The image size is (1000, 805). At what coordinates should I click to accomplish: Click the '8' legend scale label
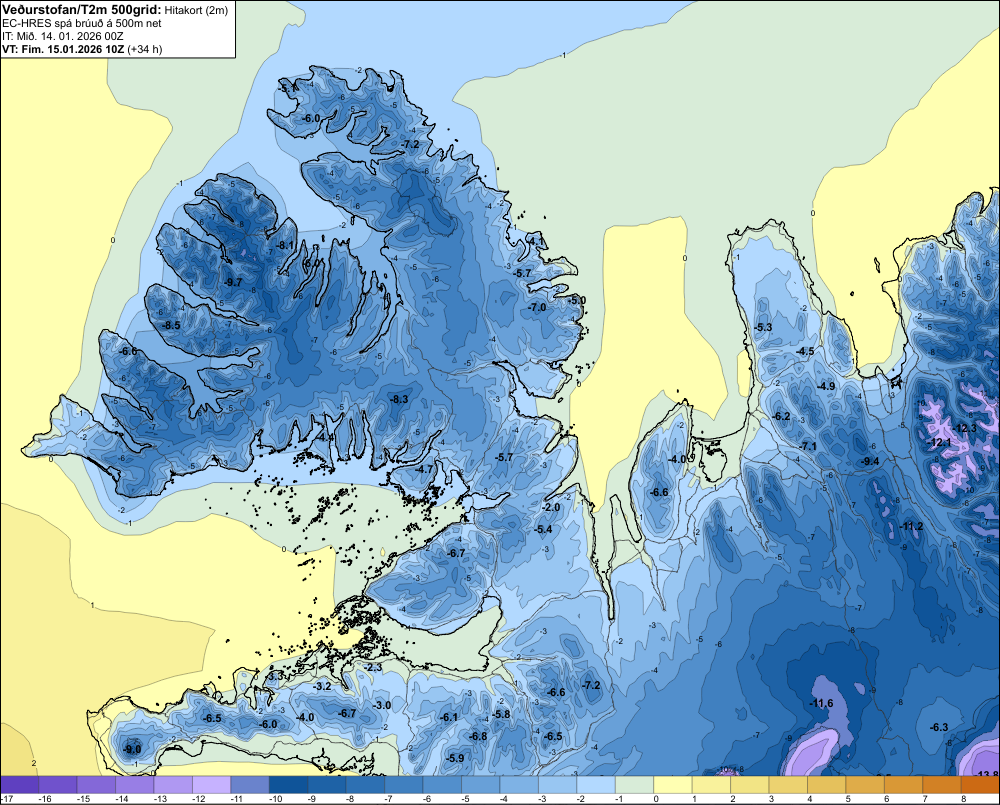point(963,799)
